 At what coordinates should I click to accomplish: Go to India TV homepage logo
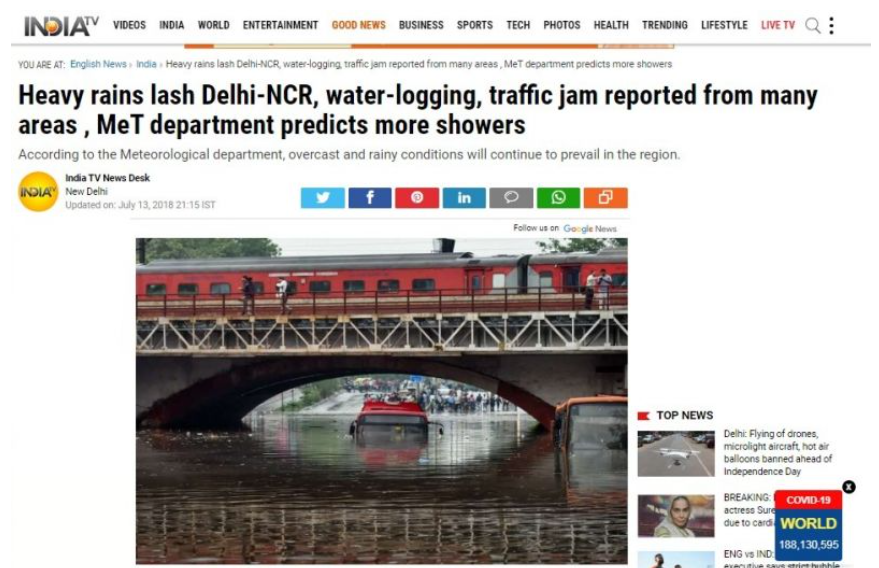coord(61,26)
